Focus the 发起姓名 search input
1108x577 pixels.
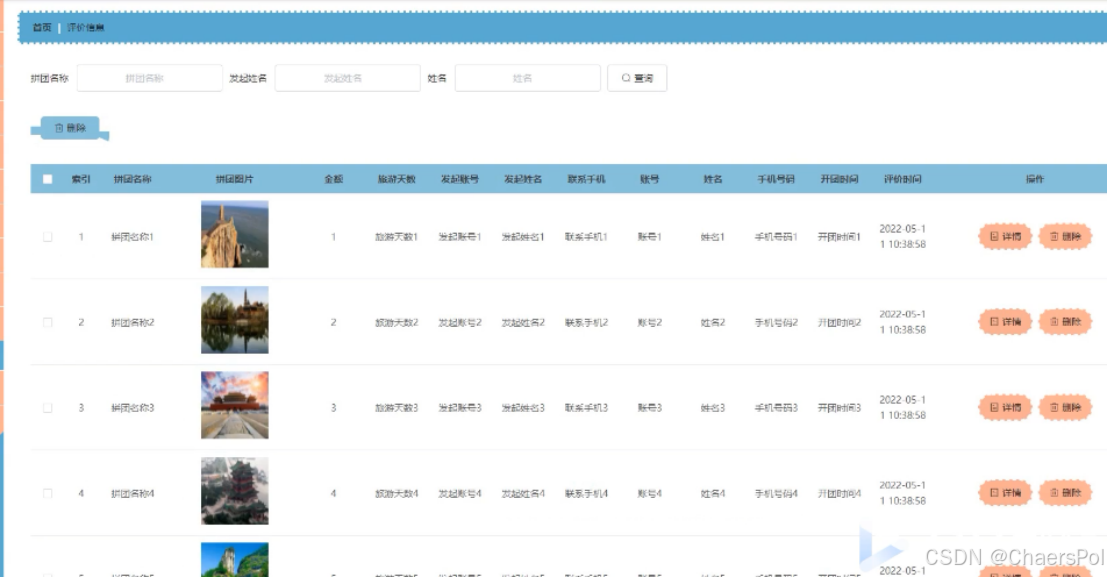click(348, 78)
